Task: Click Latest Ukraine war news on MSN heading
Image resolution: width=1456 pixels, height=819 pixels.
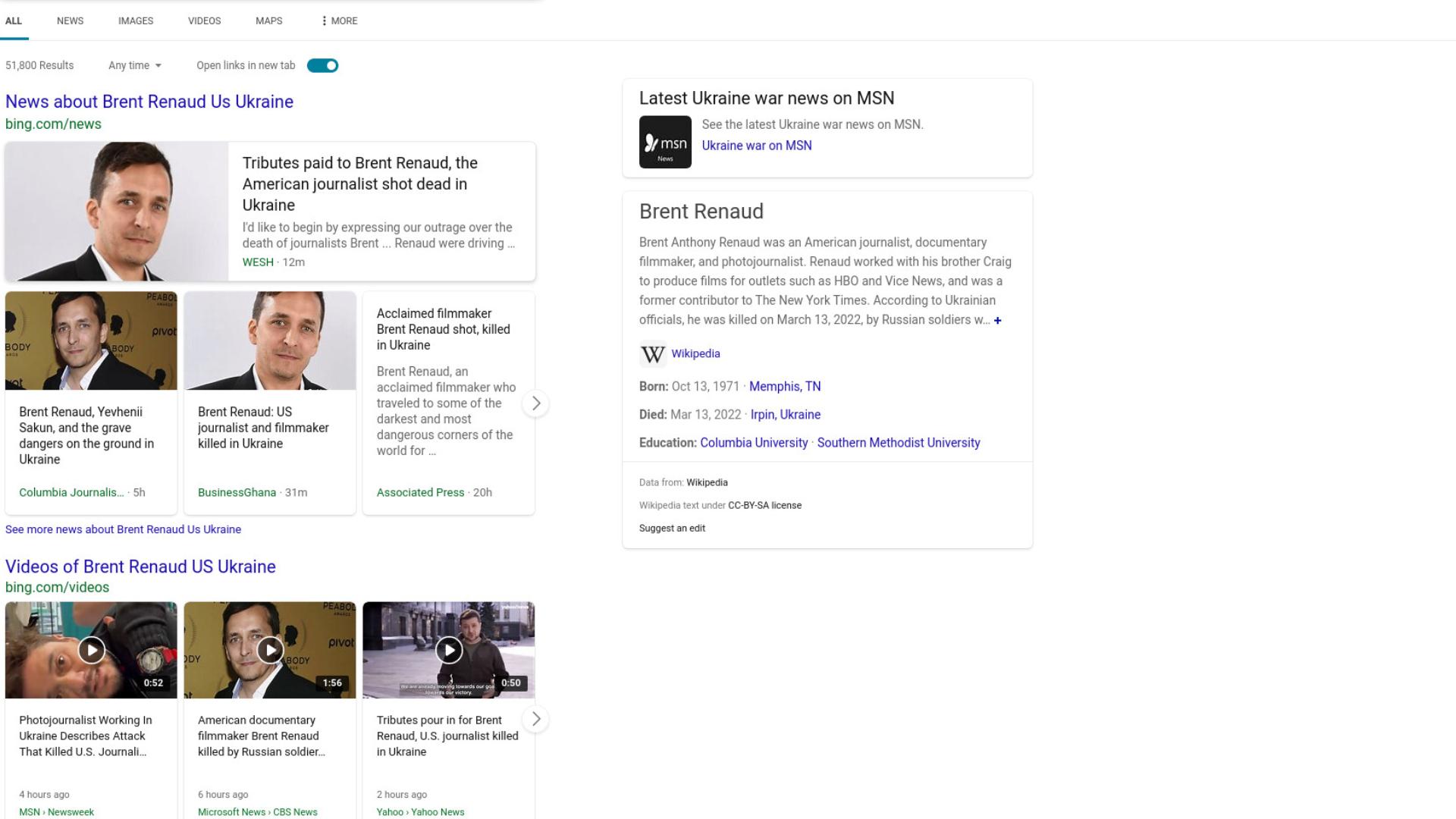Action: pos(767,99)
